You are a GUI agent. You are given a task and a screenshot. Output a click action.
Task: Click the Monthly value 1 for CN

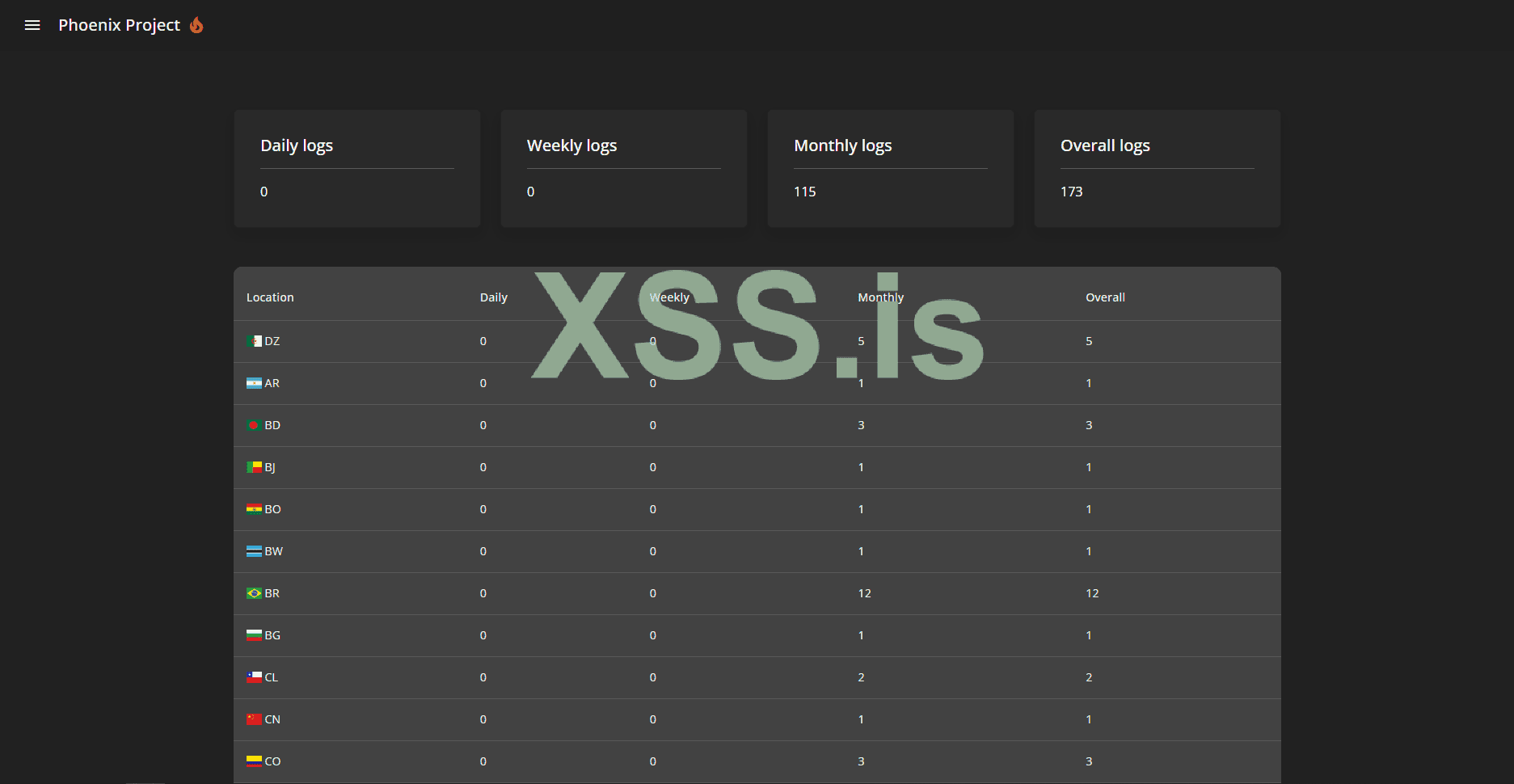pyautogui.click(x=861, y=719)
